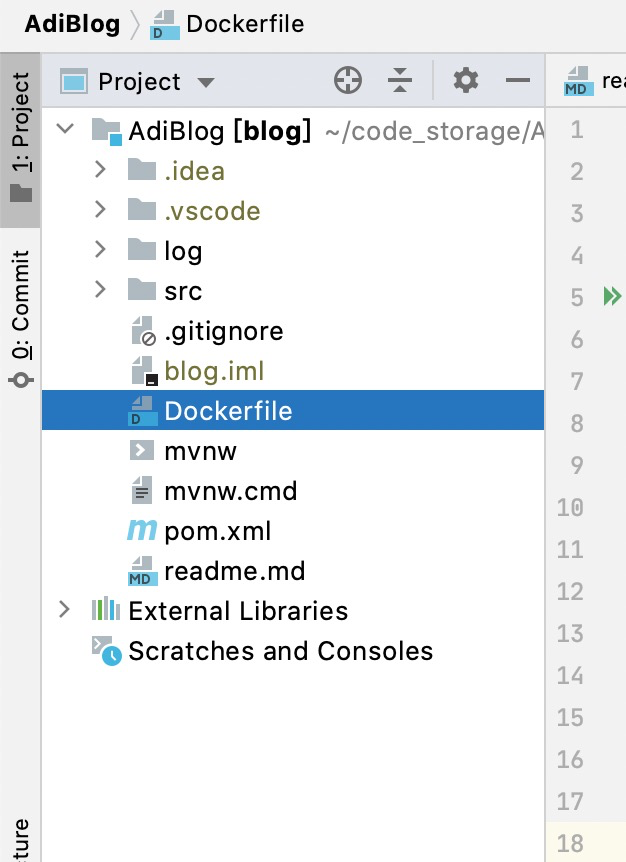Expand External Libraries node
This screenshot has height=862, width=626.
click(65, 610)
